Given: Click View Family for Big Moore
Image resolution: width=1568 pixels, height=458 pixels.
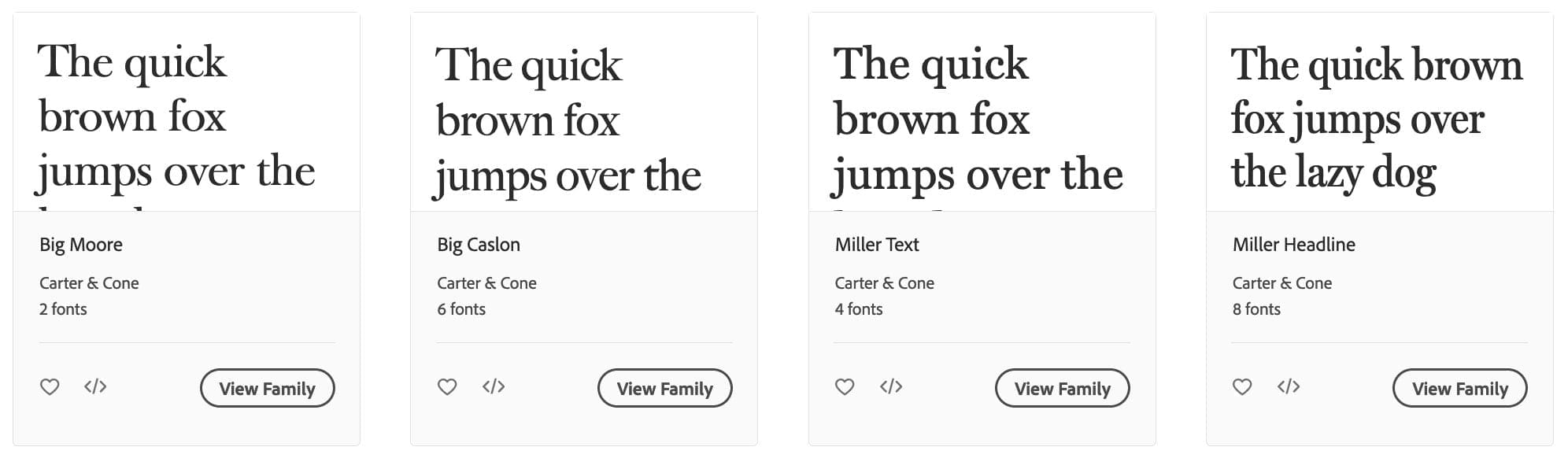Looking at the screenshot, I should tap(267, 388).
